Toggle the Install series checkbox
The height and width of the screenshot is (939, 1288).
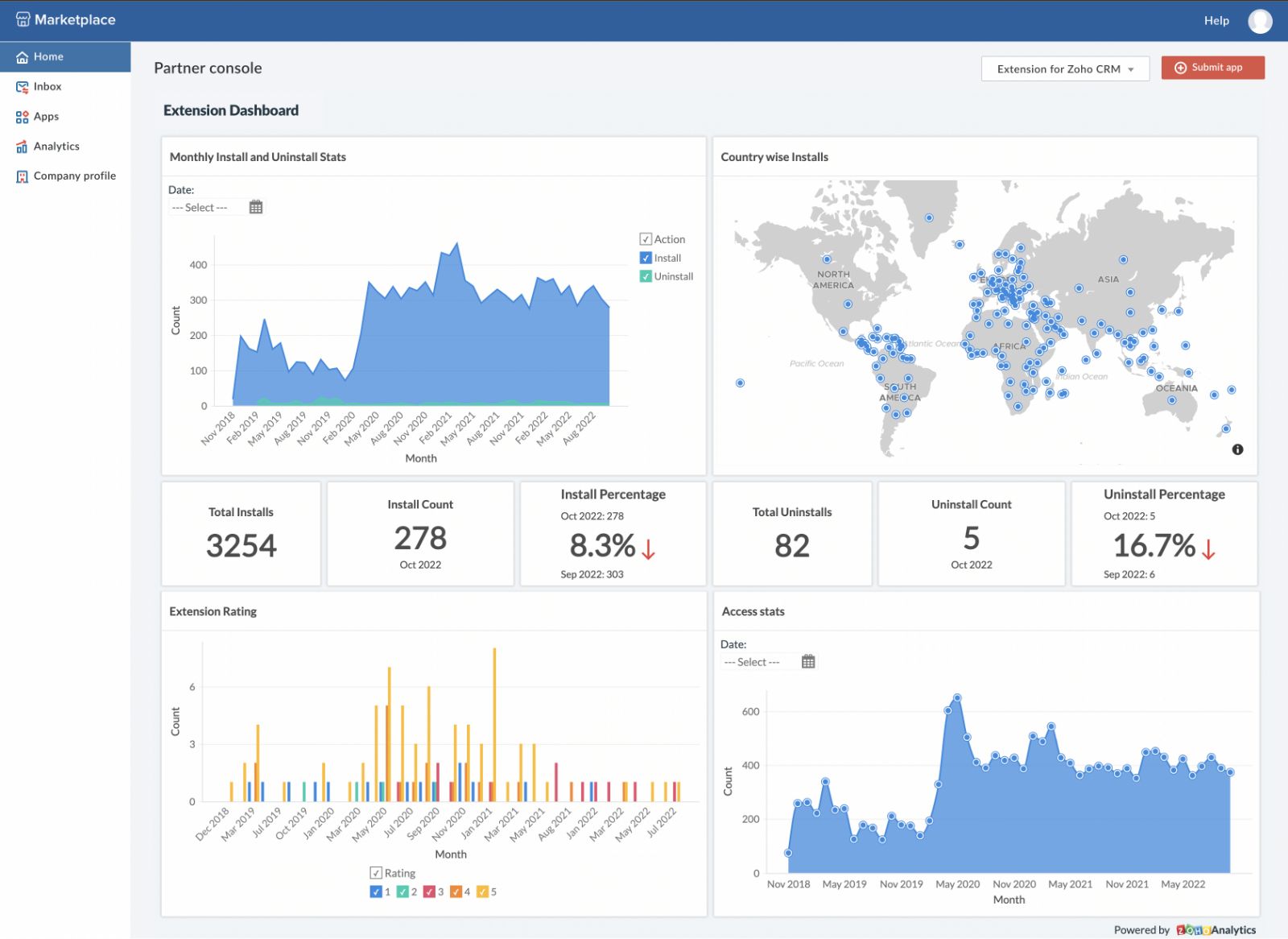(x=646, y=258)
